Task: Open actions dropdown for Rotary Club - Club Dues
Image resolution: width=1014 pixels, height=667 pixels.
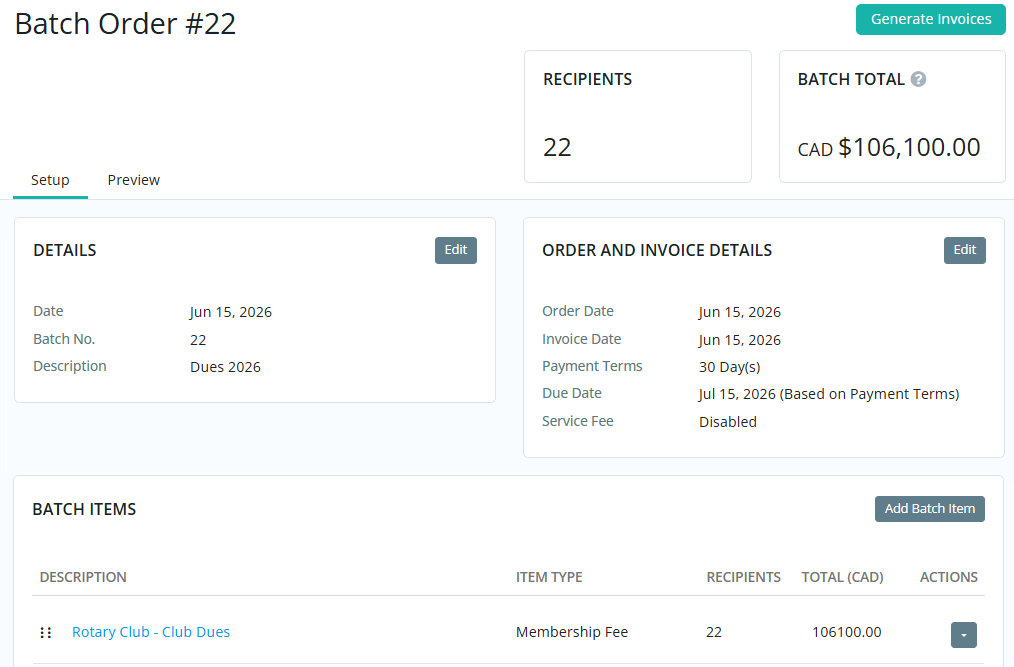Action: click(964, 635)
